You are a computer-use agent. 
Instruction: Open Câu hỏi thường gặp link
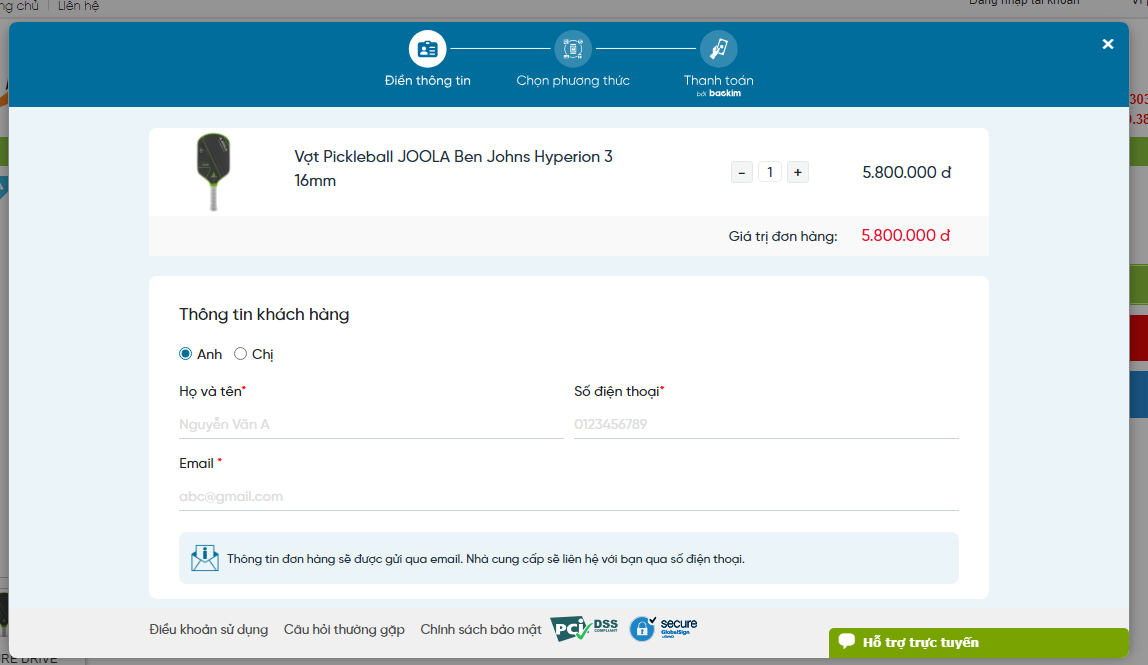pyautogui.click(x=344, y=629)
